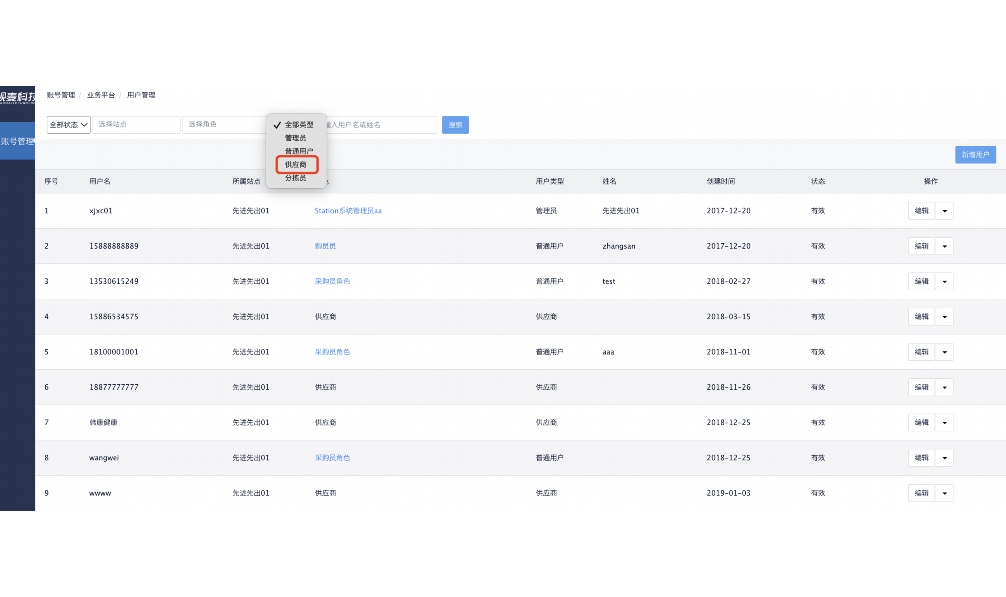Pick 普通用户 in the type dropdown list

tap(298, 151)
